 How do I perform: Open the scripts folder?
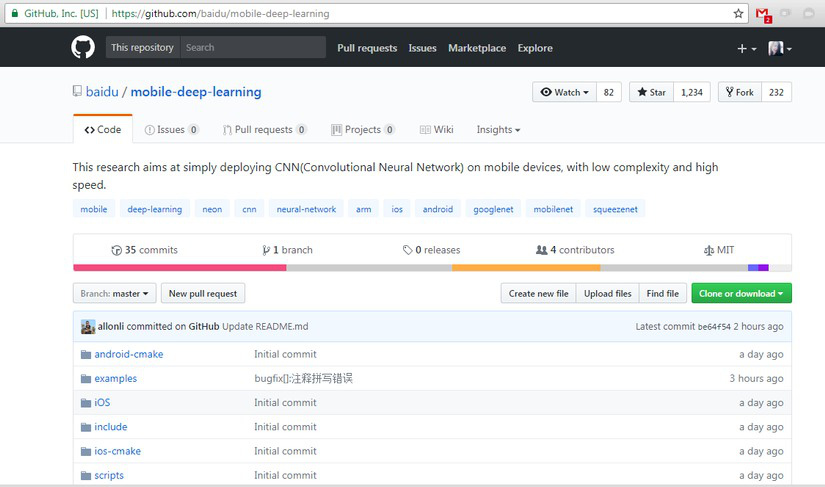(x=109, y=475)
